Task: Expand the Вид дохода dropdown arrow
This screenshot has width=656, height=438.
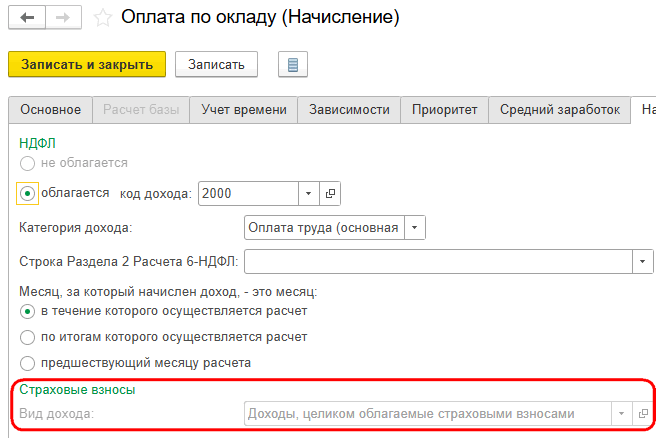Action: coord(622,414)
